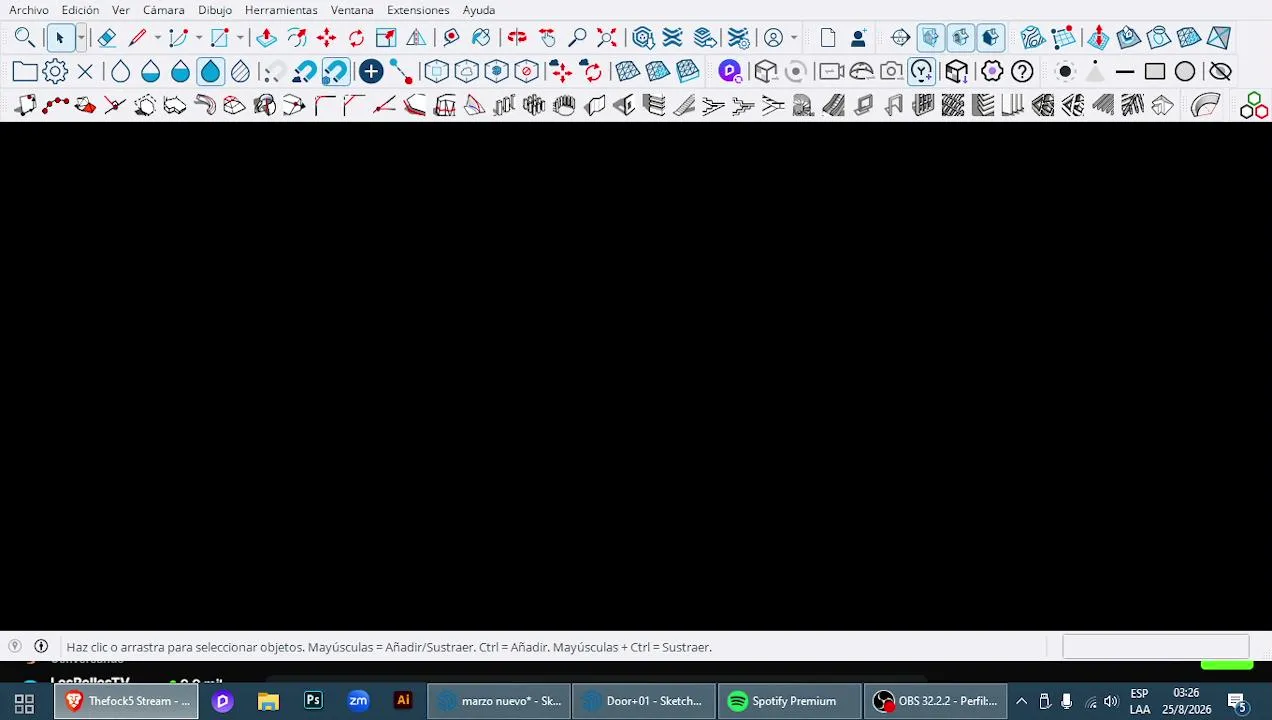1272x720 pixels.
Task: Open Thefock5 Stream browser taskbar button
Action: click(127, 701)
